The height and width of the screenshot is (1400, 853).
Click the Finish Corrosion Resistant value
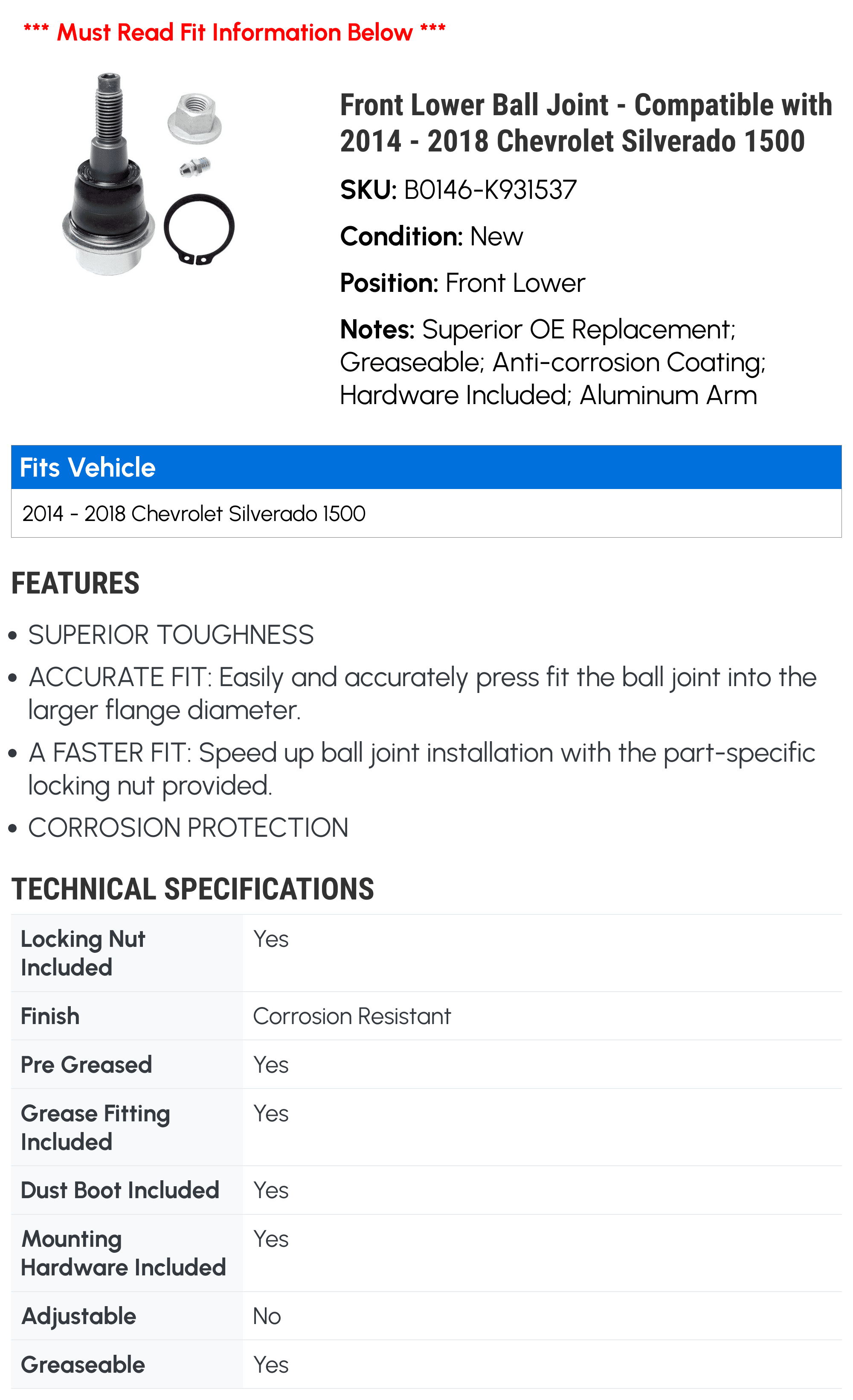(x=351, y=1016)
